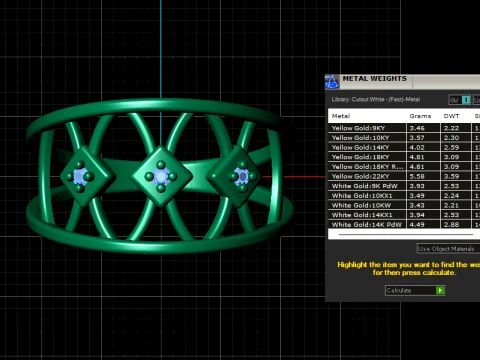This screenshot has width=480, height=360.
Task: Select the Yellow Gold:10KY row
Action: coord(404,138)
